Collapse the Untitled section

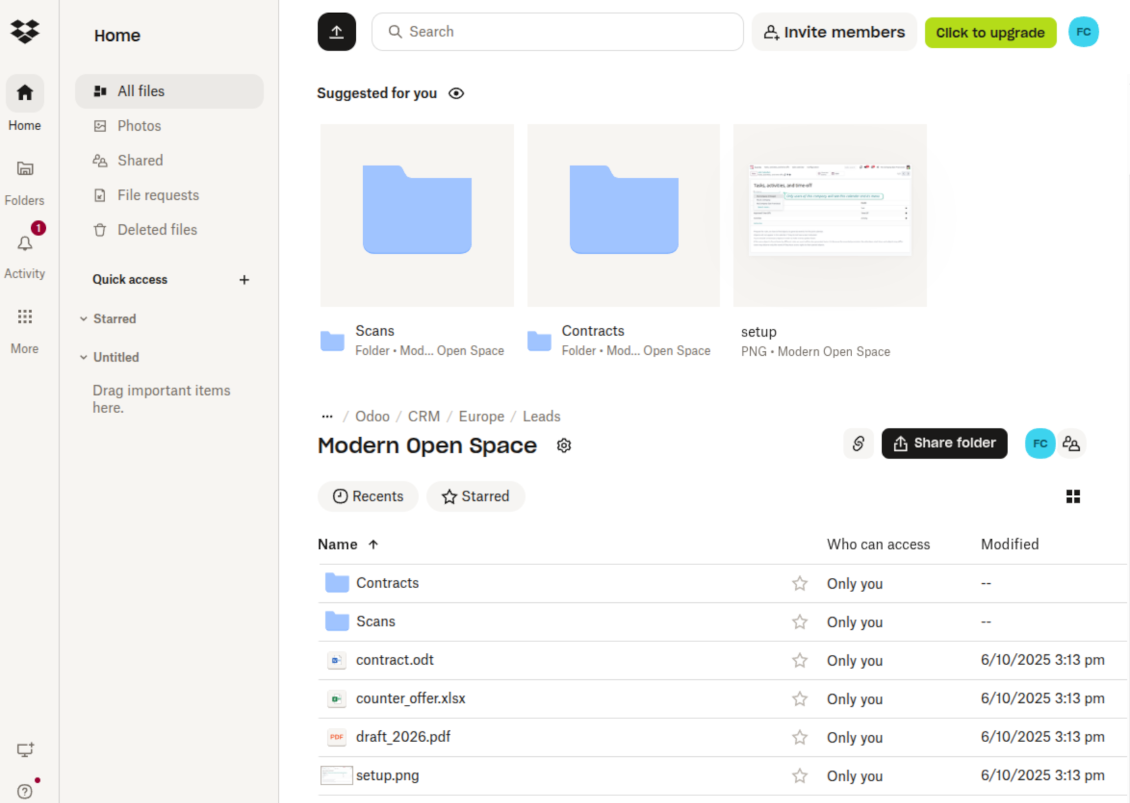tap(84, 357)
